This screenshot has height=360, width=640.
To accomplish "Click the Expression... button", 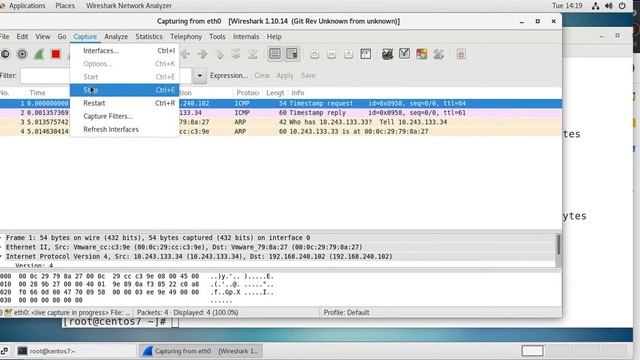I will 229,76.
